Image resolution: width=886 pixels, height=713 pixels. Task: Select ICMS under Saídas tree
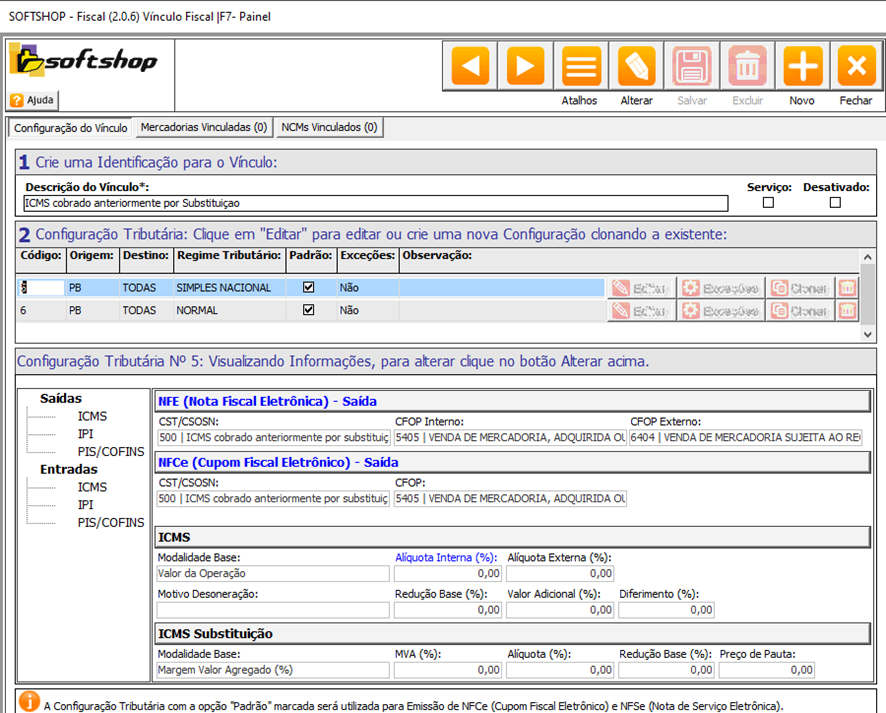point(92,416)
